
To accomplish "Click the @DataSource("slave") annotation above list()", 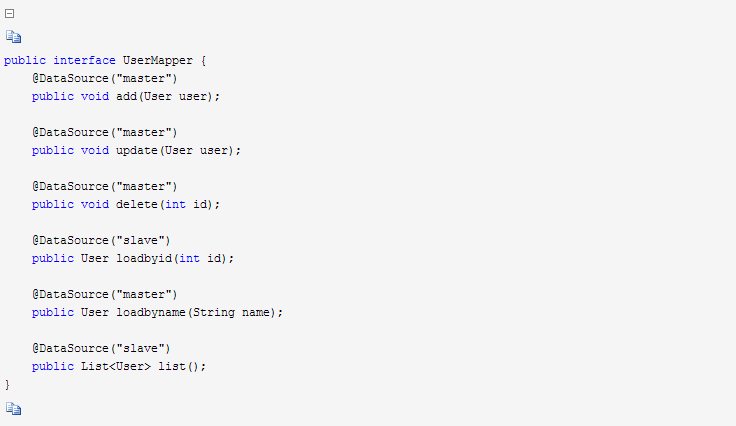I will 101,348.
